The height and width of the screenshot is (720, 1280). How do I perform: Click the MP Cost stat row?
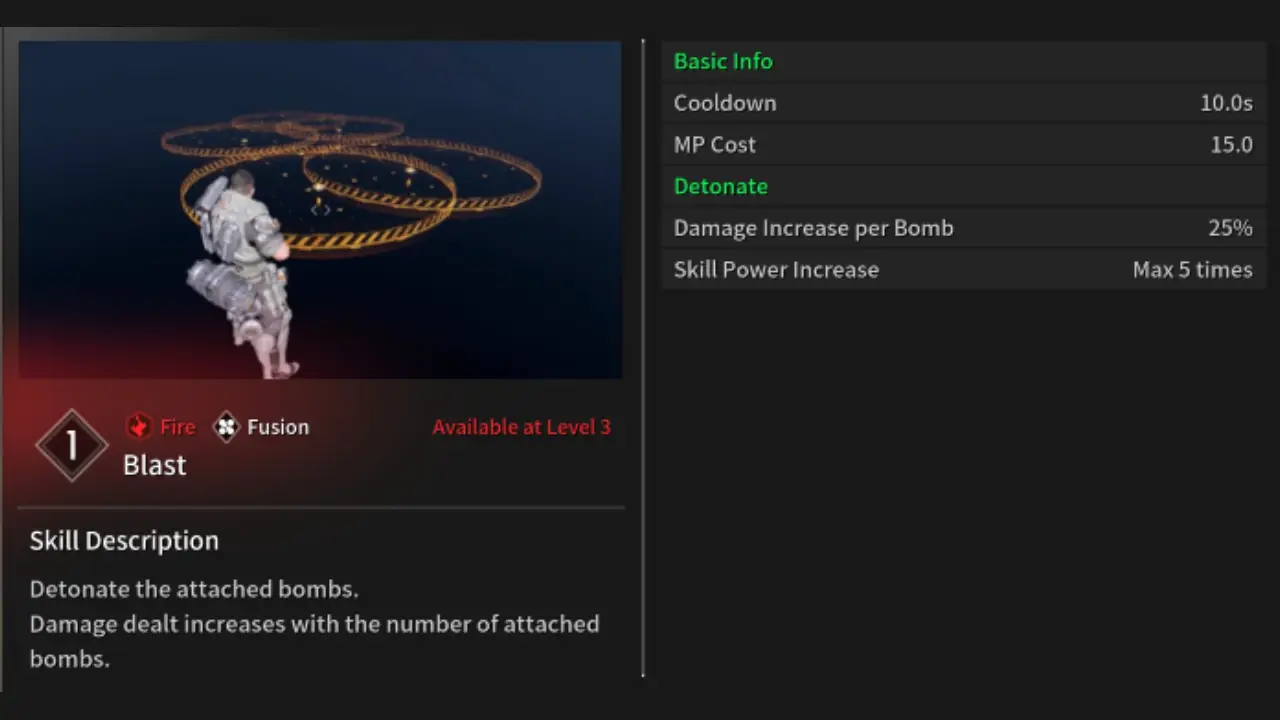click(x=963, y=145)
